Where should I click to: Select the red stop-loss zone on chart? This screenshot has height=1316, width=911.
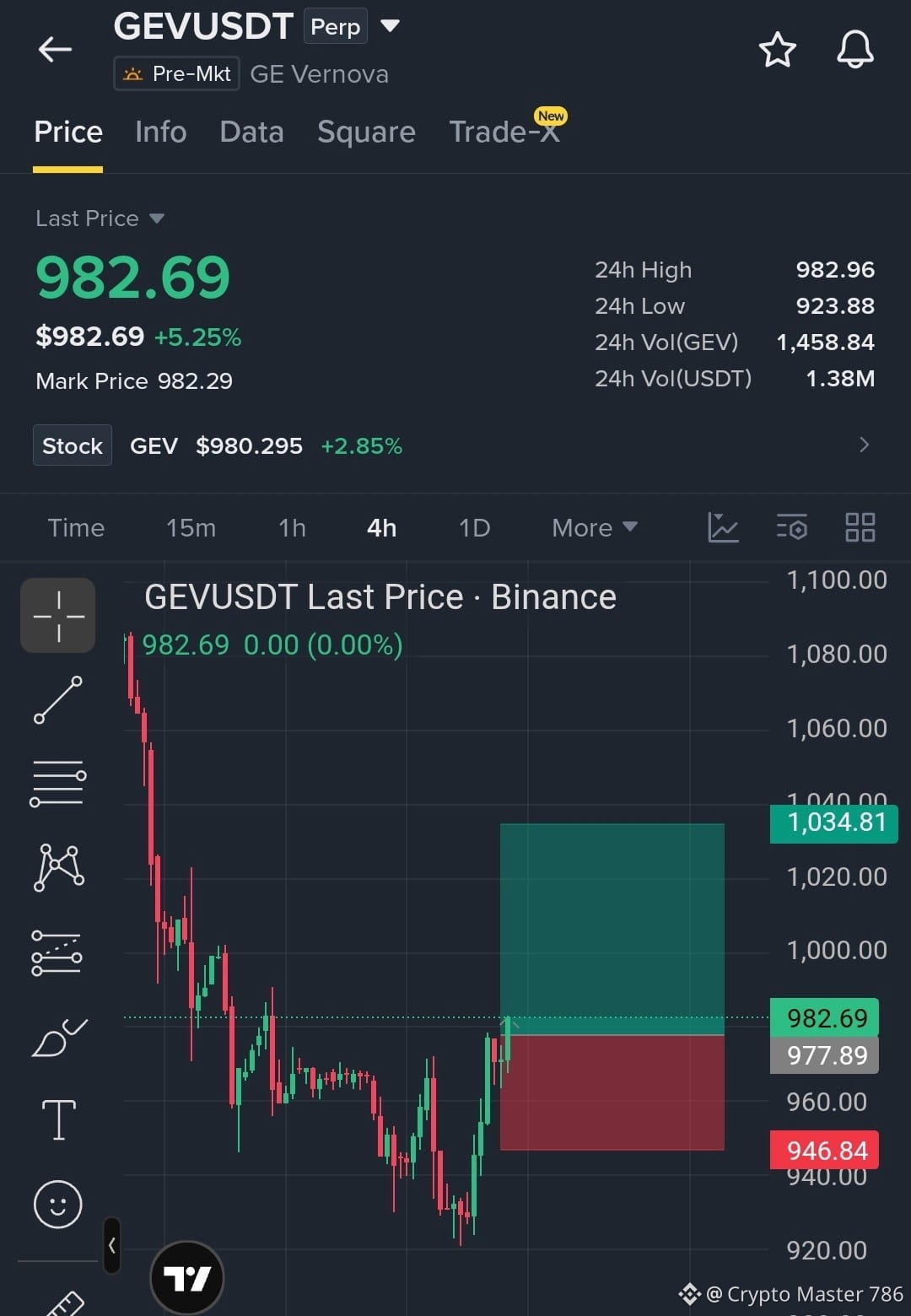612,1092
